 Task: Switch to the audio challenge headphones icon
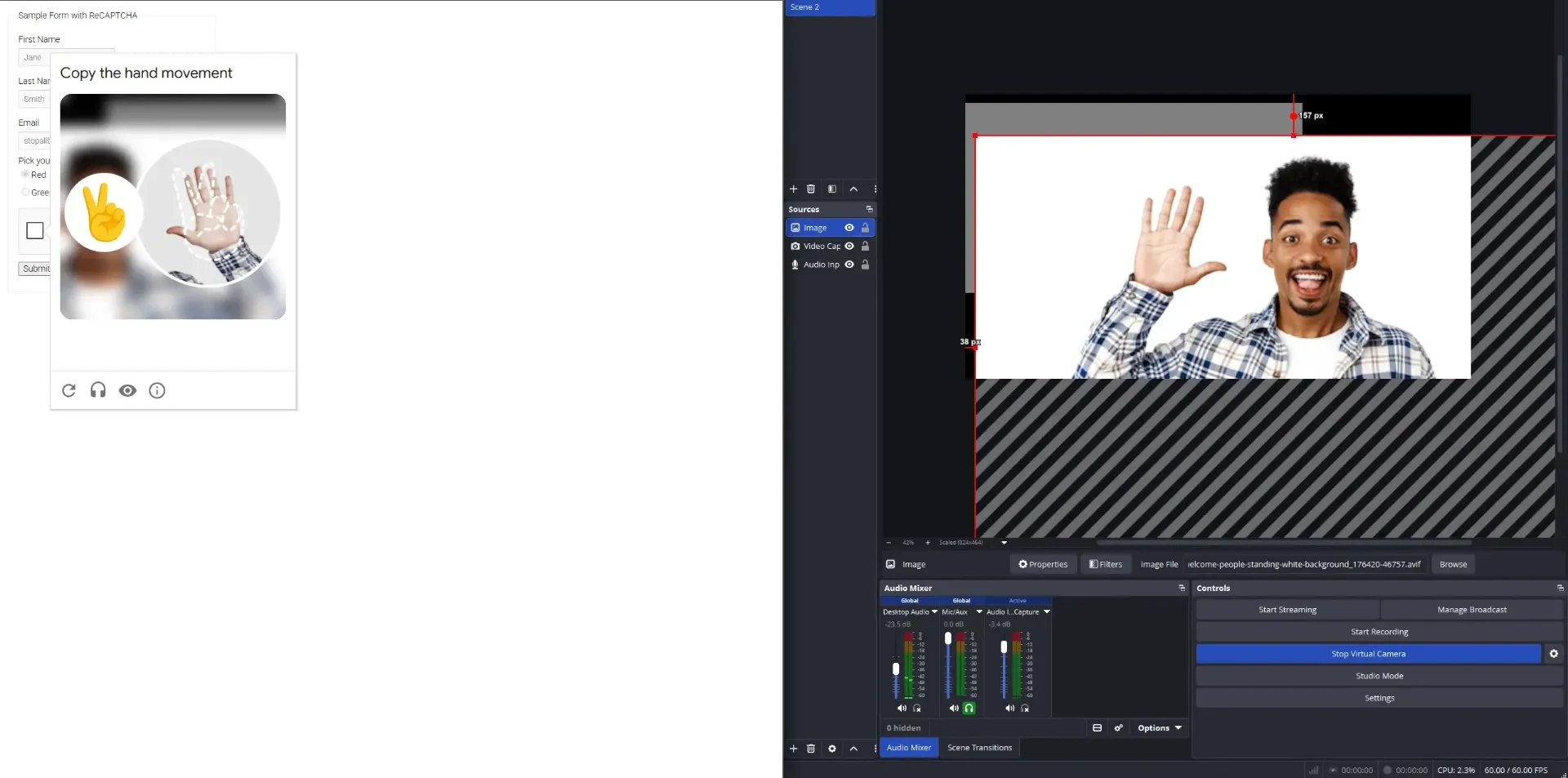tap(98, 390)
